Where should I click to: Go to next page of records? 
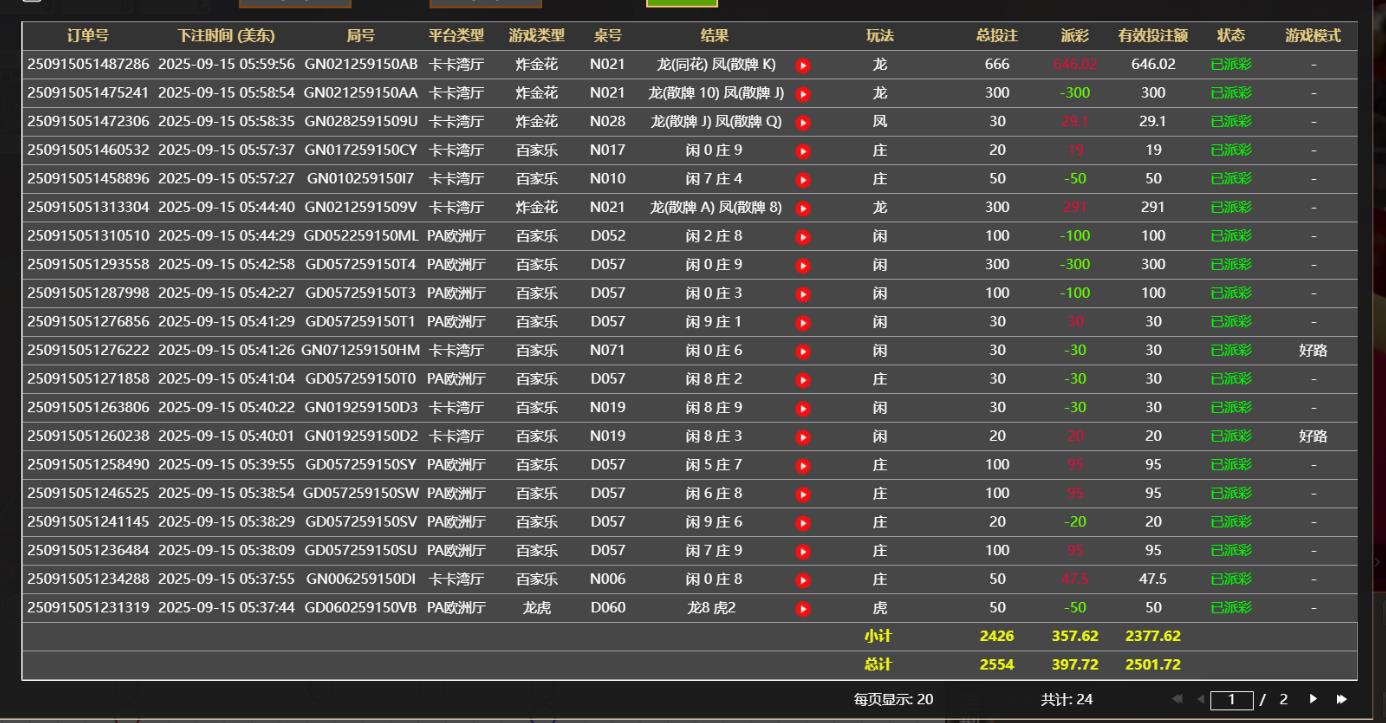(x=1313, y=699)
